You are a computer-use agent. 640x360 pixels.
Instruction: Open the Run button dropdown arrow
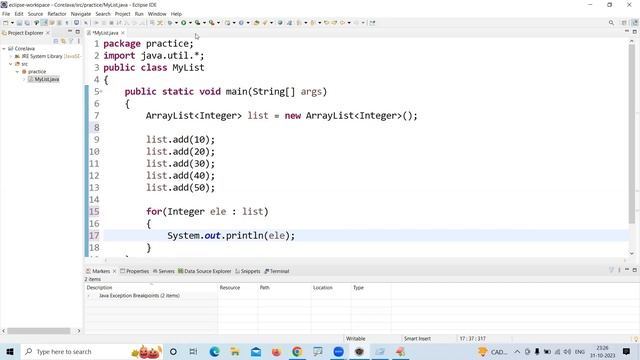(x=190, y=23)
